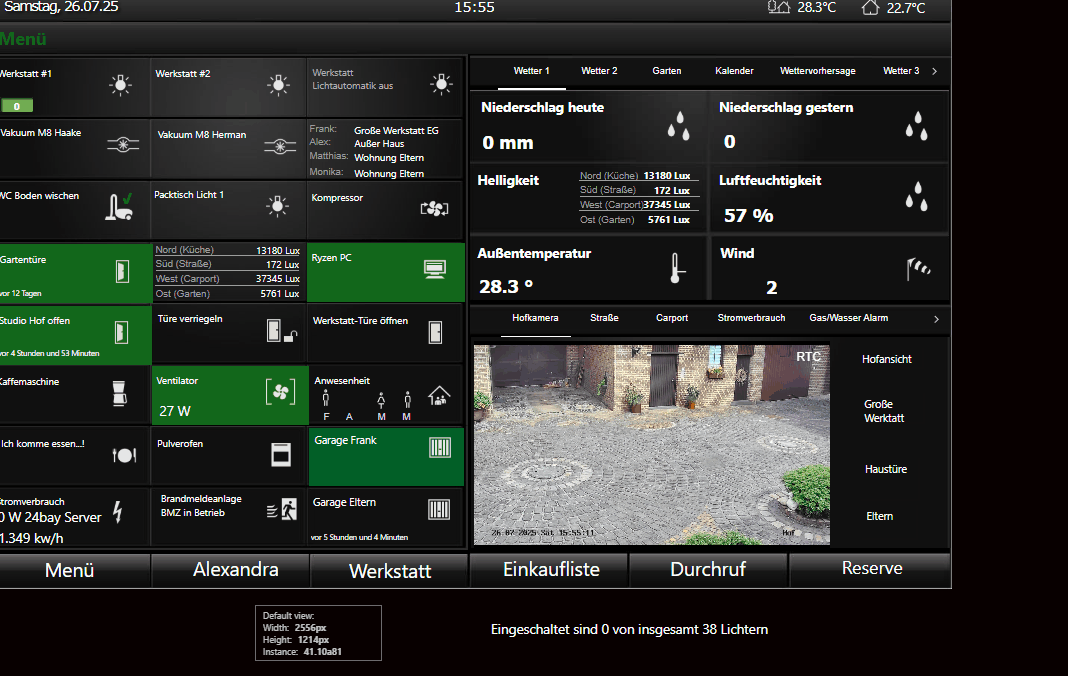This screenshot has width=1068, height=676.
Task: Toggle the Pulverofen tile
Action: coord(230,457)
